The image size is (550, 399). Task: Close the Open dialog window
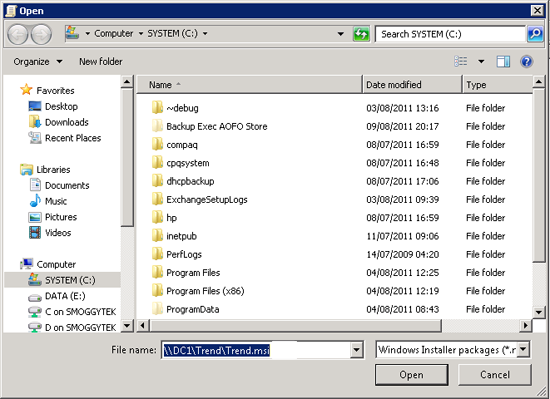[537, 11]
